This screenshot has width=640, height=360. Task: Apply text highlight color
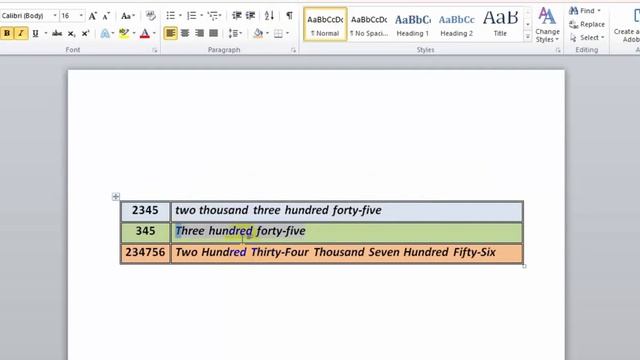(x=124, y=33)
